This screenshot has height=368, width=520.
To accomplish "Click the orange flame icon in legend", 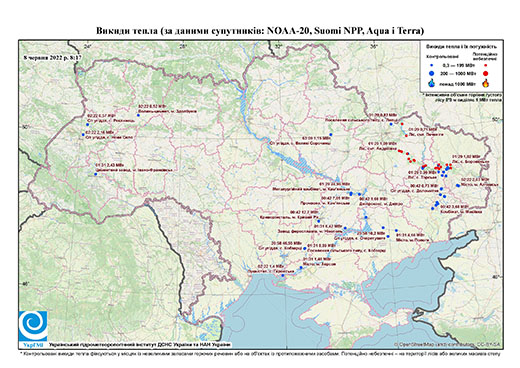I will 485,83.
